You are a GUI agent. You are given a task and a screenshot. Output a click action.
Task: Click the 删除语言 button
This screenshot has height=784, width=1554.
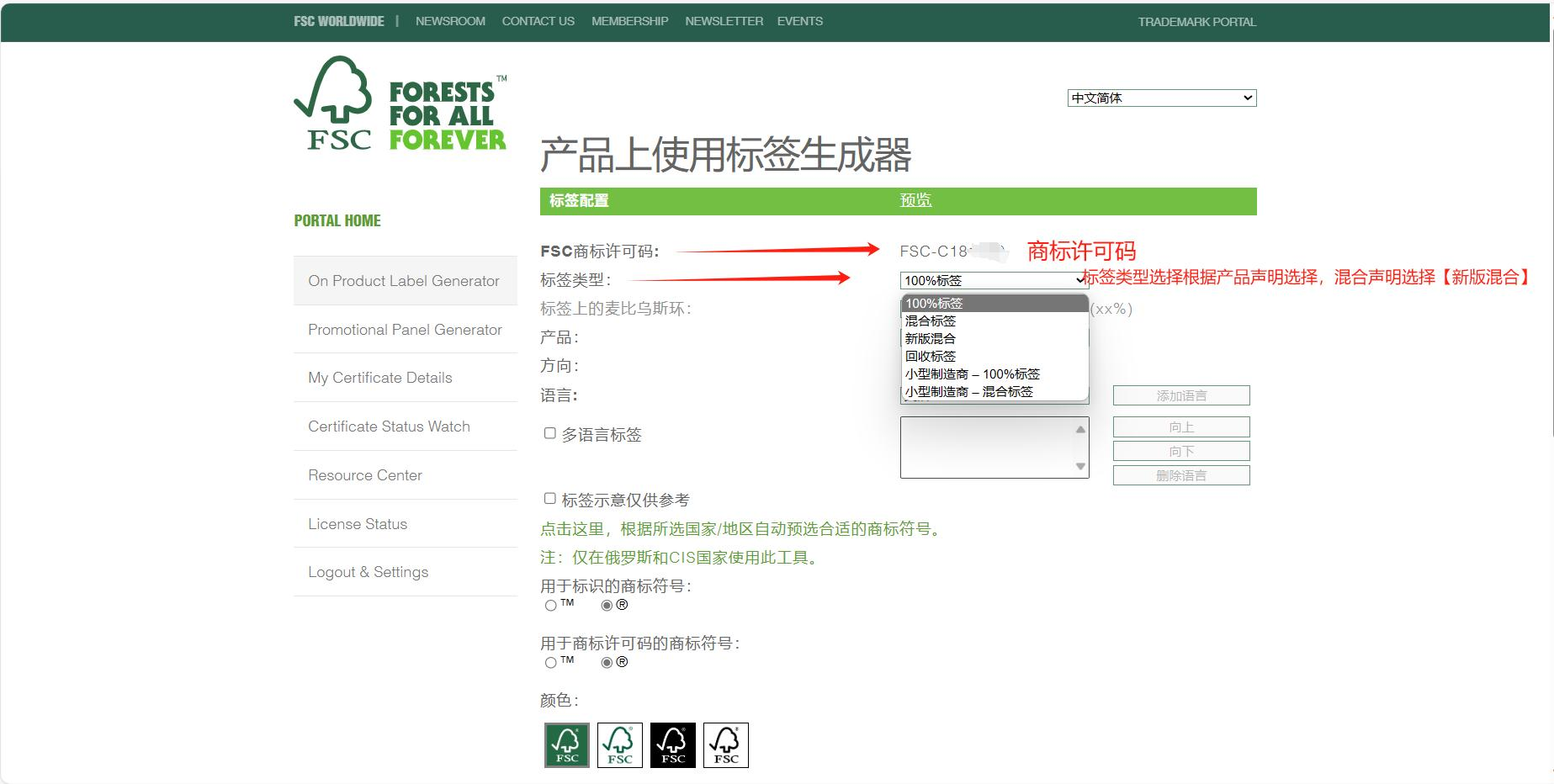(x=1181, y=475)
